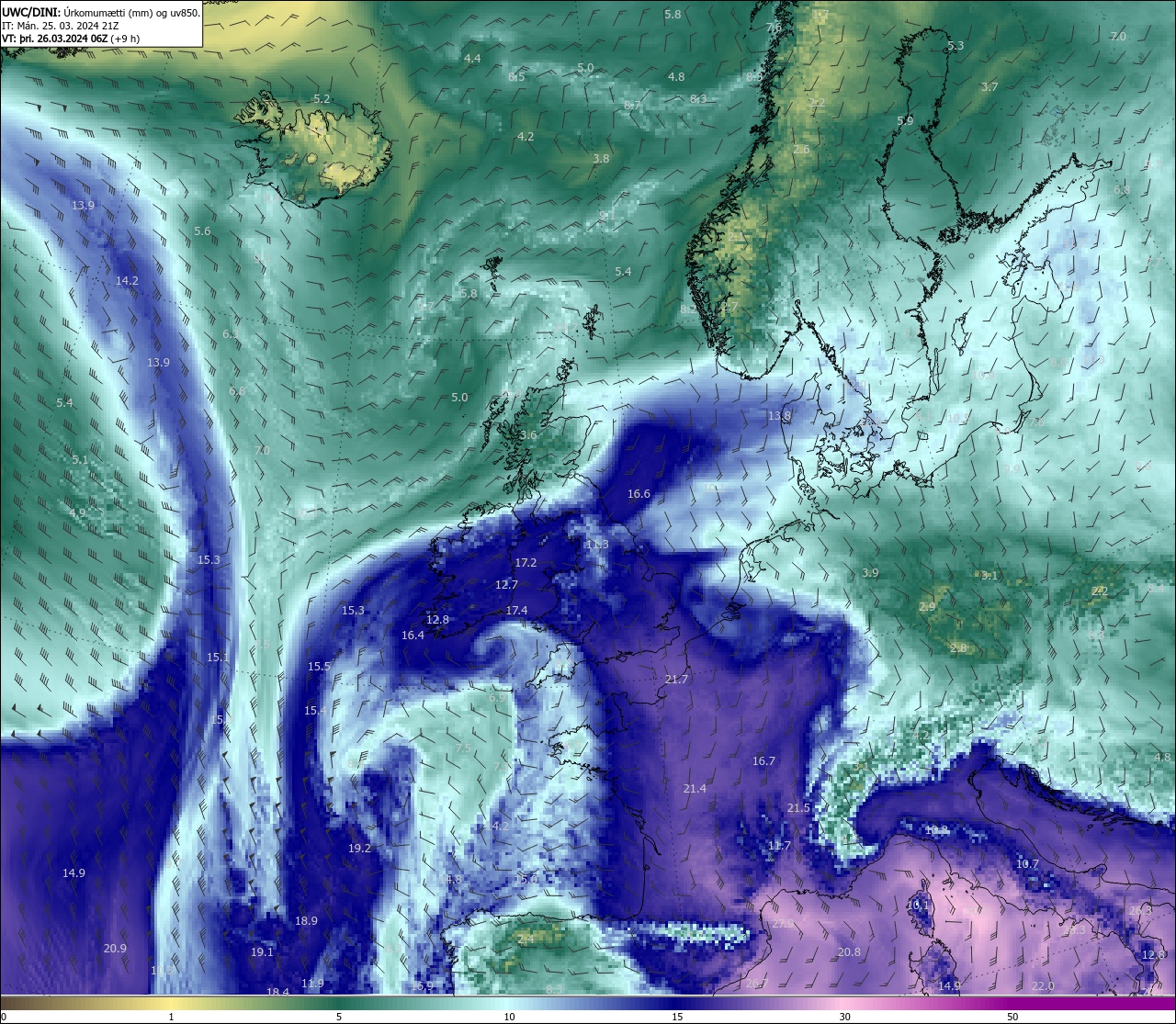Click the 5.3 value over northern Scandinavia
Viewport: 1176px width, 1024px height.
955,45
